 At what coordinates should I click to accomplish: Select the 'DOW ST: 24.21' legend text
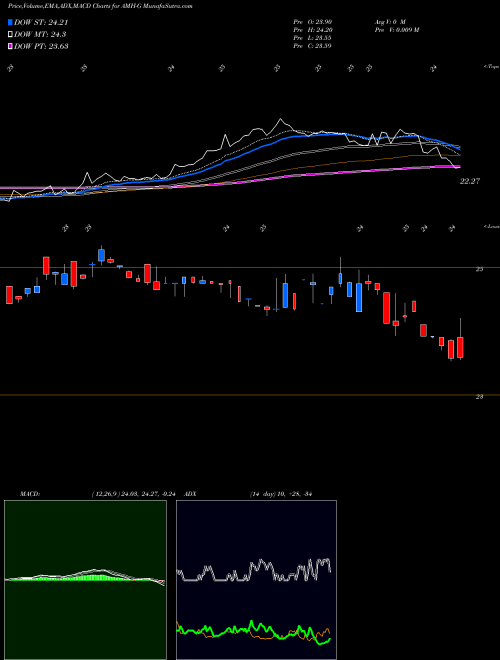coord(41,22)
